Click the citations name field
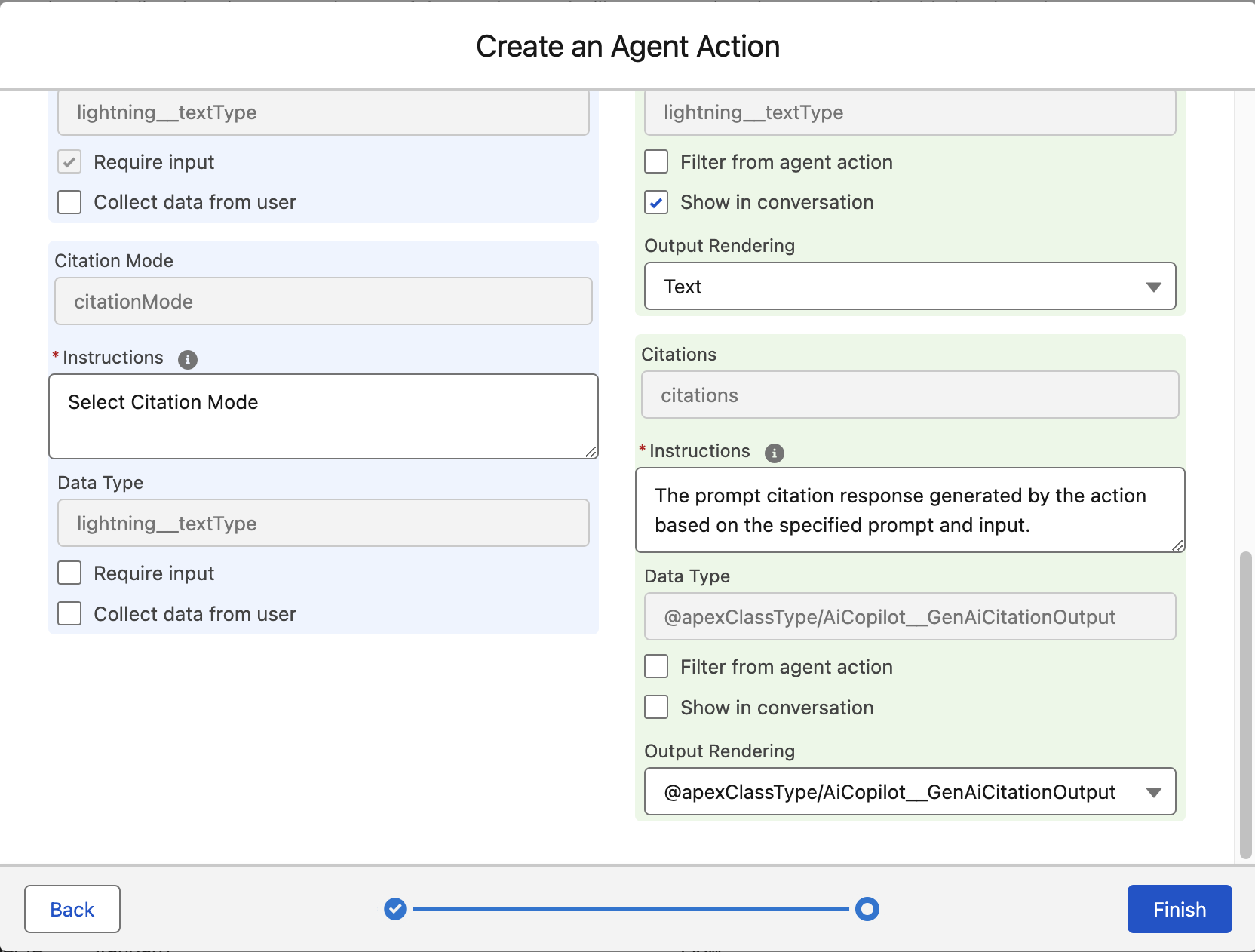This screenshot has width=1255, height=952. [x=910, y=395]
